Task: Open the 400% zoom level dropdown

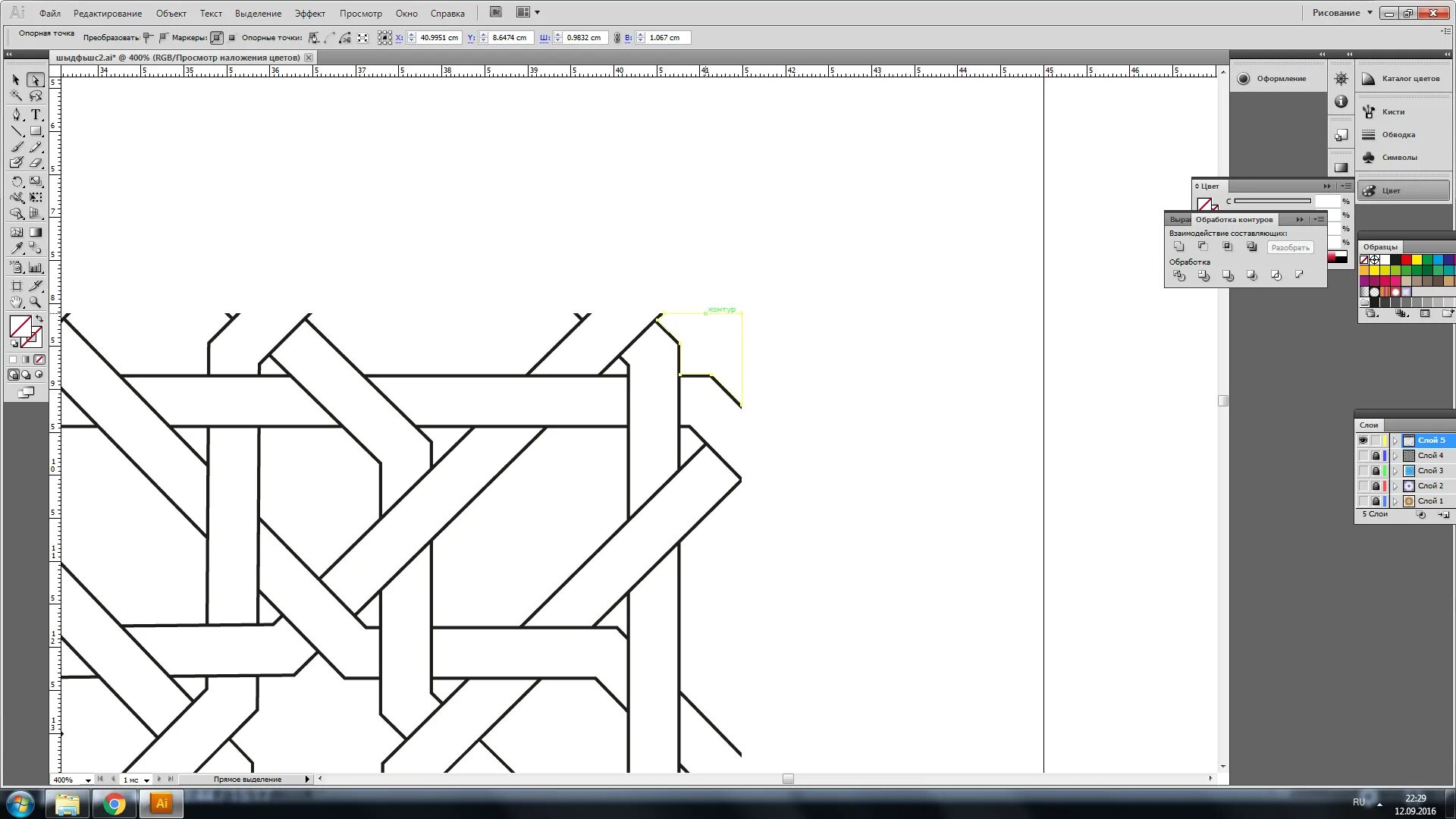Action: coord(88,780)
